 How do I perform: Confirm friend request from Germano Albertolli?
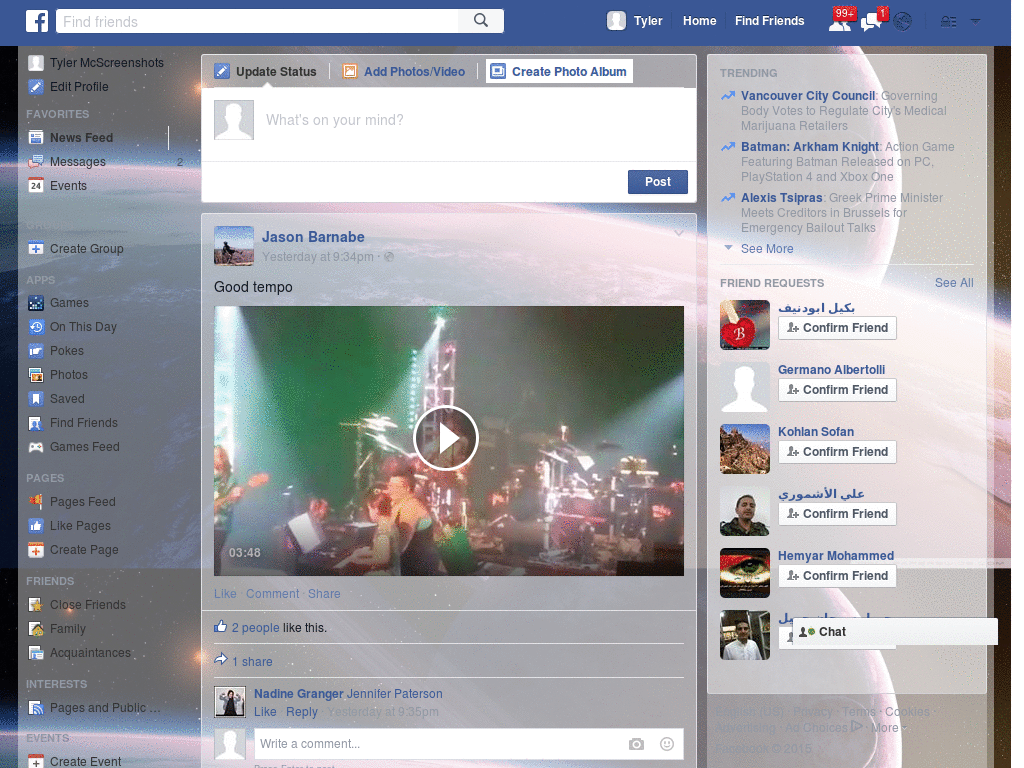(x=837, y=390)
